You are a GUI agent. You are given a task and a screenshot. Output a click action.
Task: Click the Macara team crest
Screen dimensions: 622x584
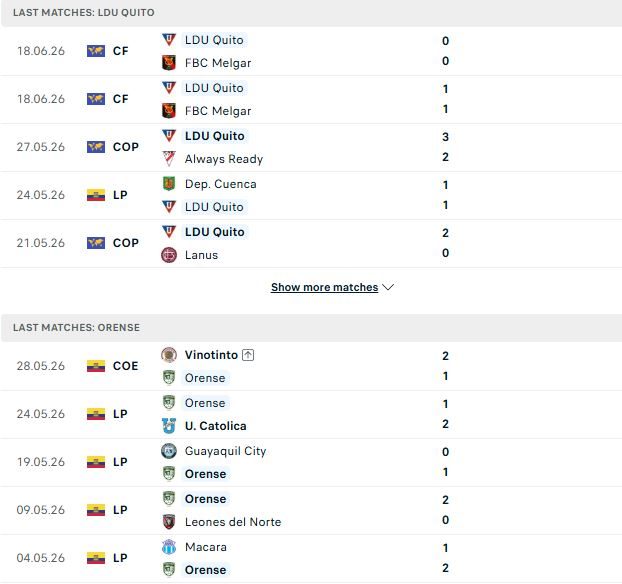point(169,547)
